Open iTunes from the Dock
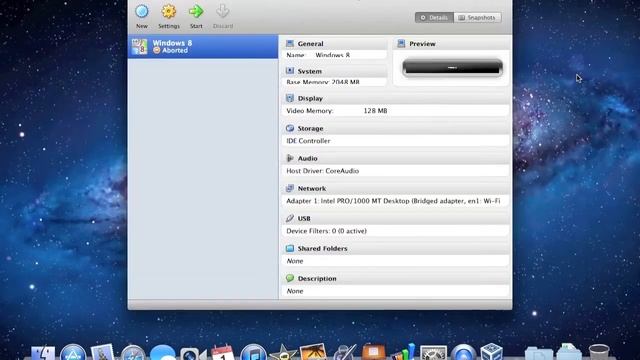The width and height of the screenshot is (640, 360). (x=253, y=353)
